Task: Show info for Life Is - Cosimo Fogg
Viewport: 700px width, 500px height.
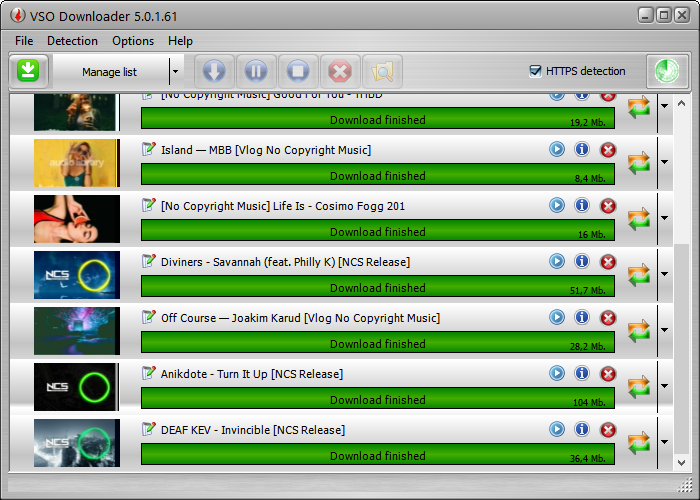Action: 582,205
